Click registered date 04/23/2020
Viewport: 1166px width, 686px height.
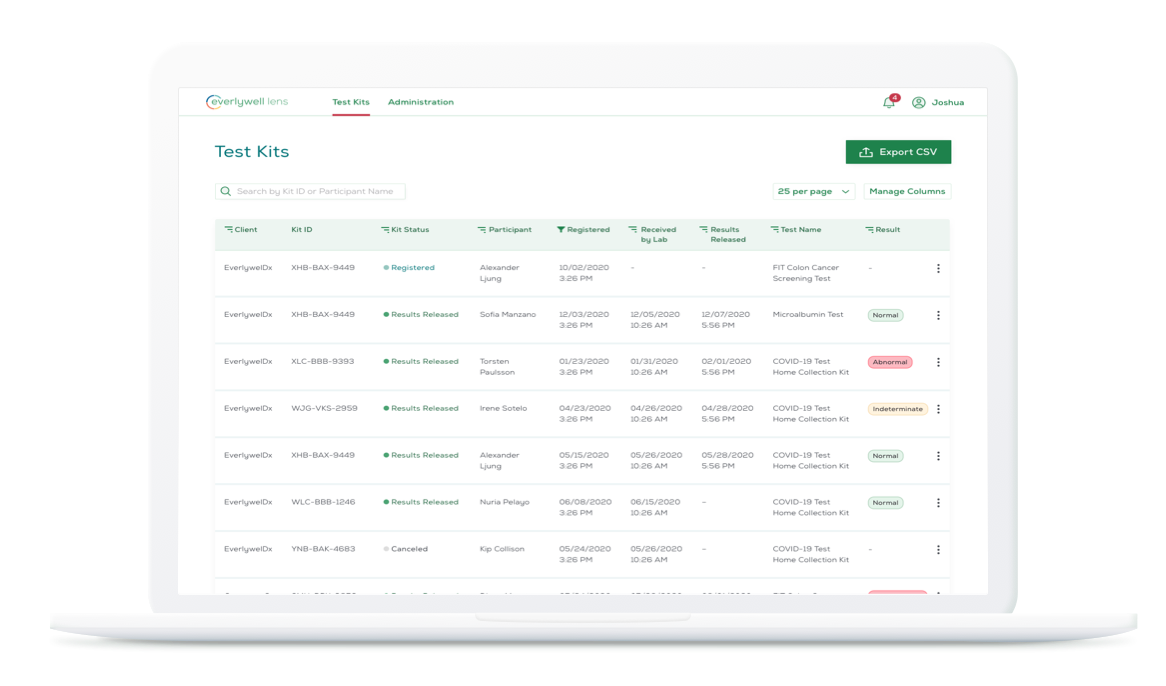click(585, 408)
